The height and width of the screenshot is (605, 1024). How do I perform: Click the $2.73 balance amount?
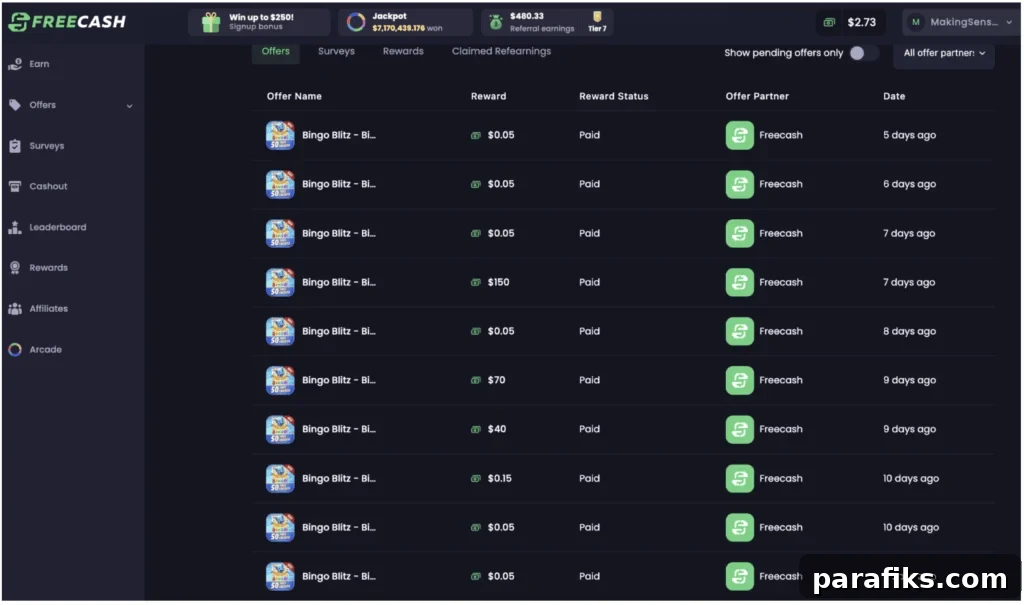[861, 22]
